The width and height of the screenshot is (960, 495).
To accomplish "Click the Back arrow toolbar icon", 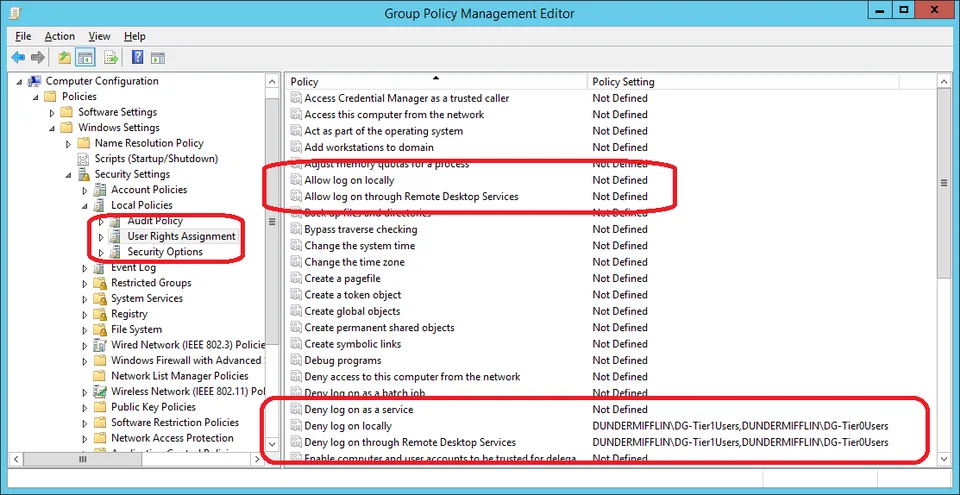I will coord(18,58).
